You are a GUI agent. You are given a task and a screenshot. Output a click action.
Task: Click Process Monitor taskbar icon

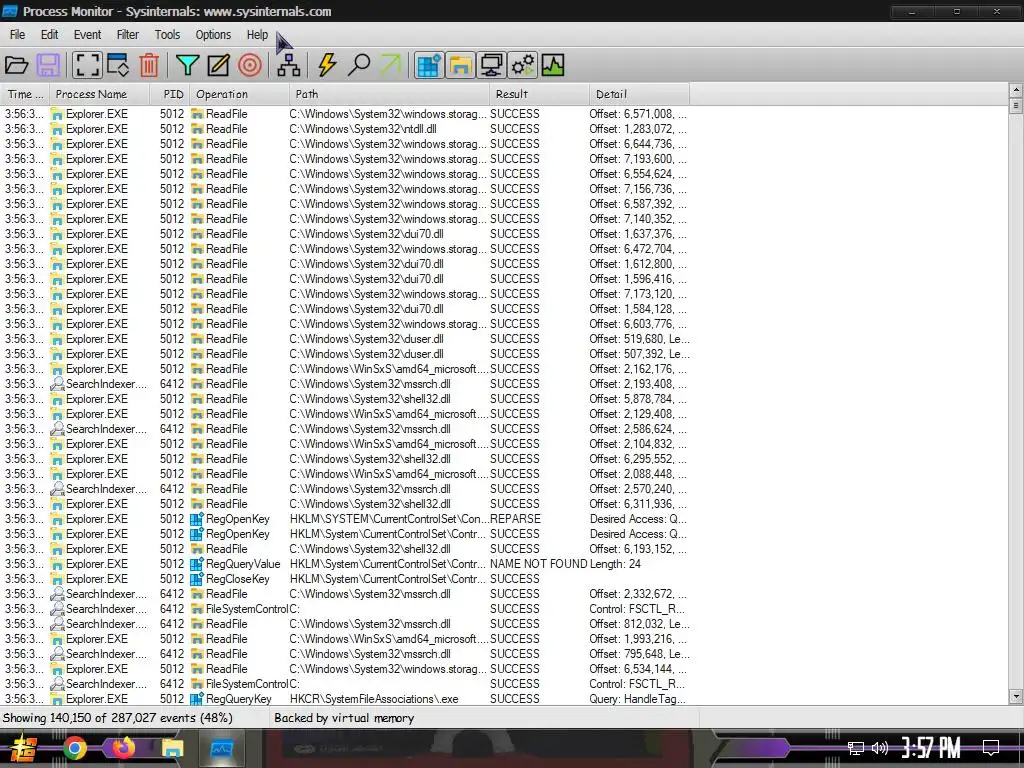(221, 748)
